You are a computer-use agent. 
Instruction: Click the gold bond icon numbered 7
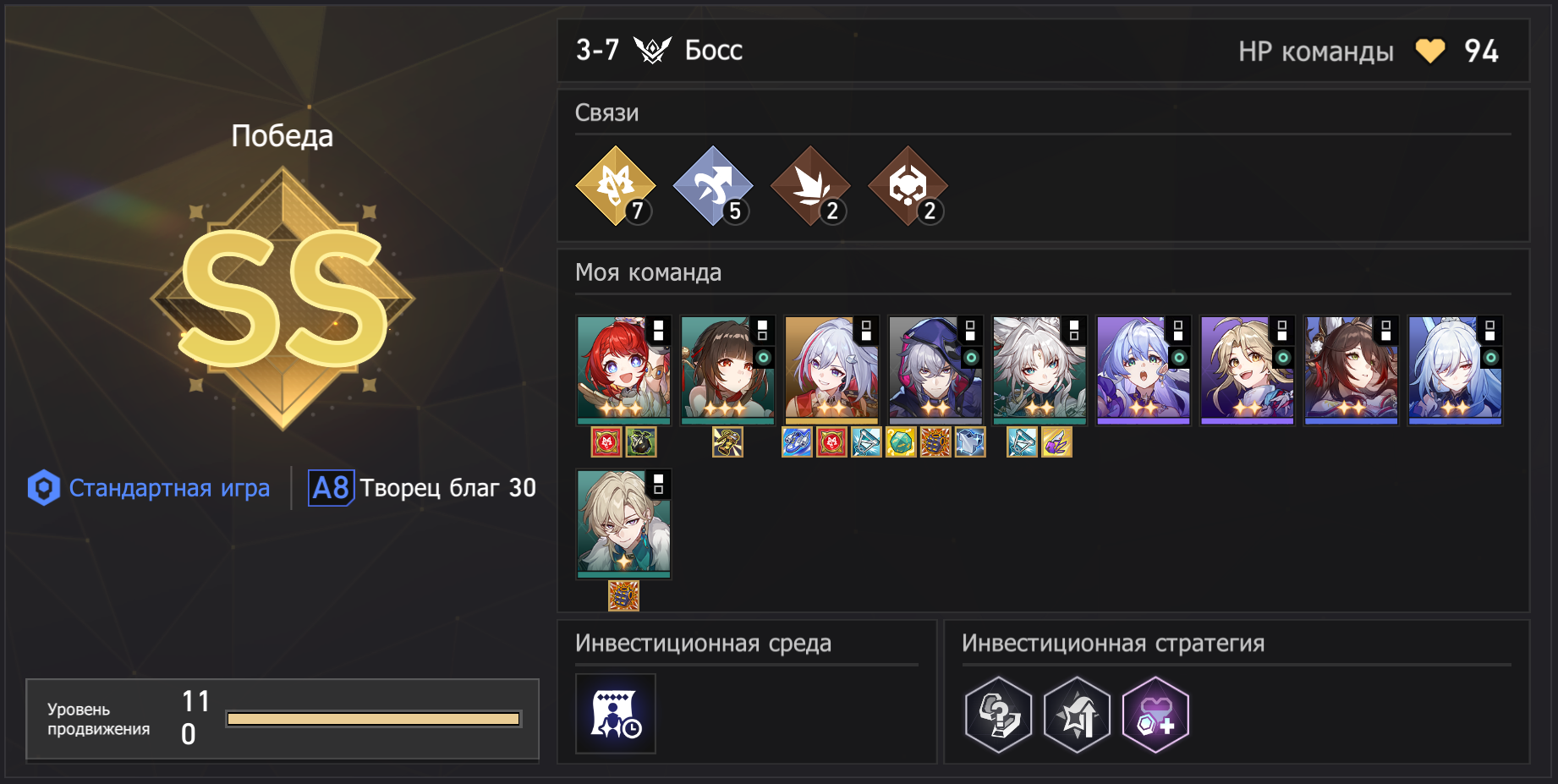click(616, 186)
